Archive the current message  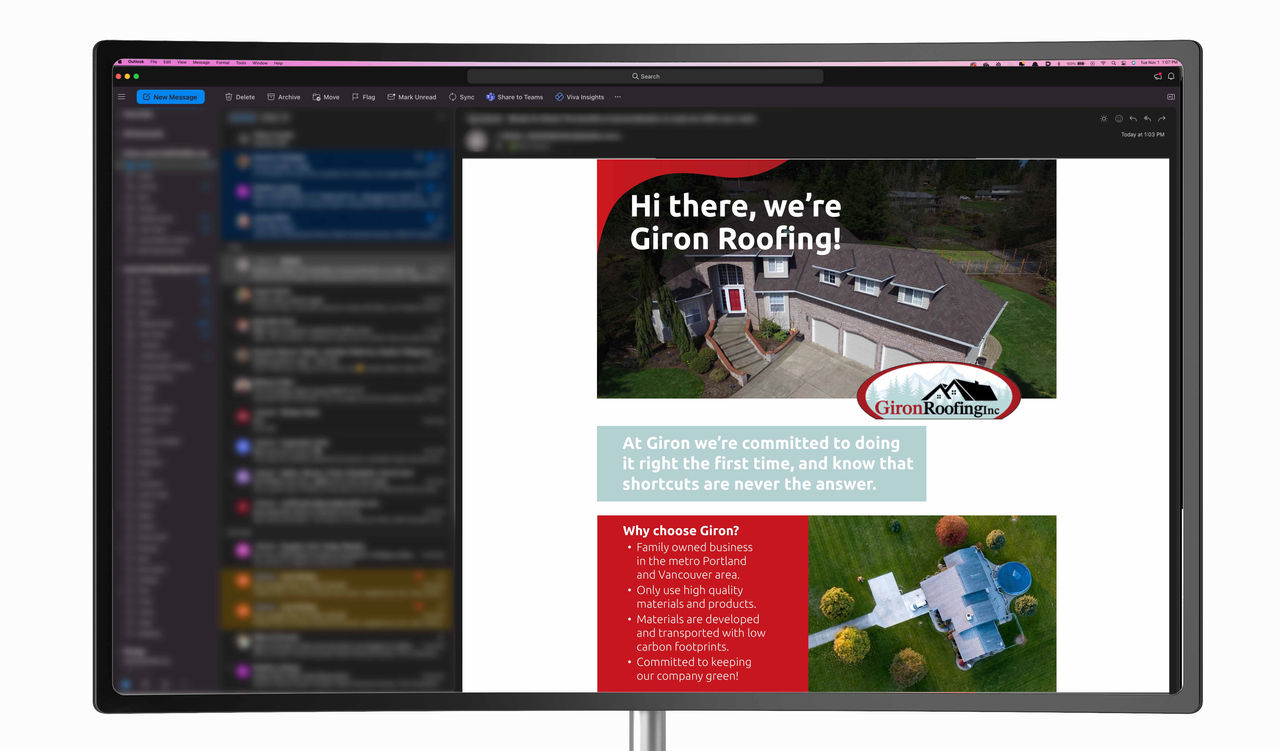click(x=284, y=97)
